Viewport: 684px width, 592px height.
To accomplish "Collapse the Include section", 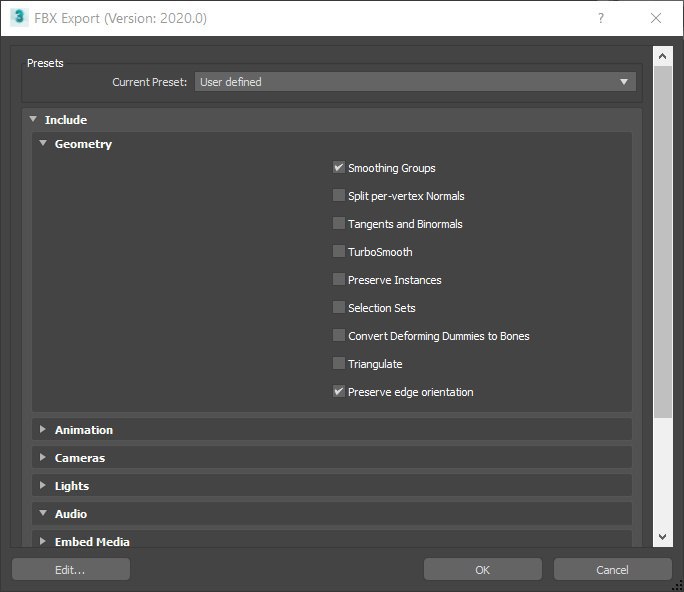I will [33, 119].
